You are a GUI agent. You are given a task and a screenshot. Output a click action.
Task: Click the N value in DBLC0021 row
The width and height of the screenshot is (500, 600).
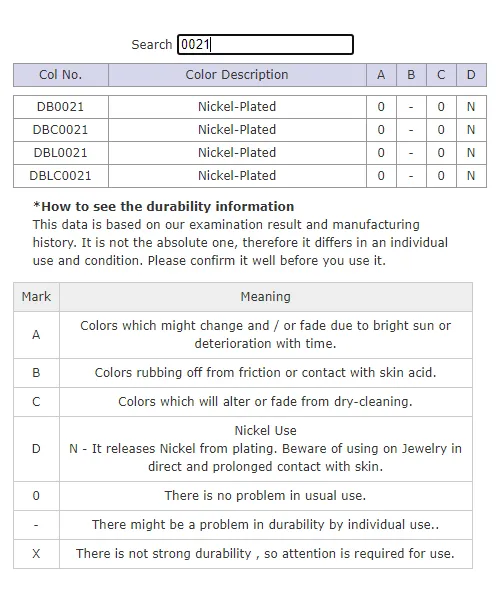[x=471, y=176]
